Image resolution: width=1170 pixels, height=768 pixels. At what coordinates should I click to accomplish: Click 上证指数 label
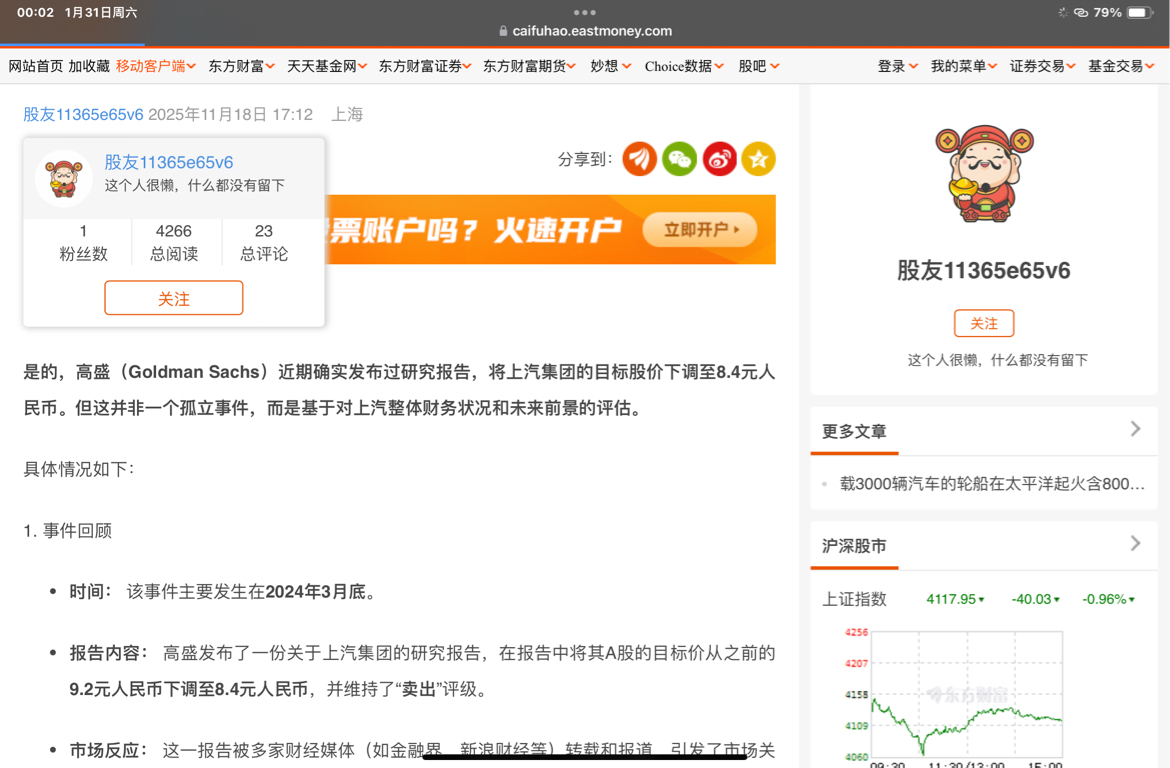854,599
